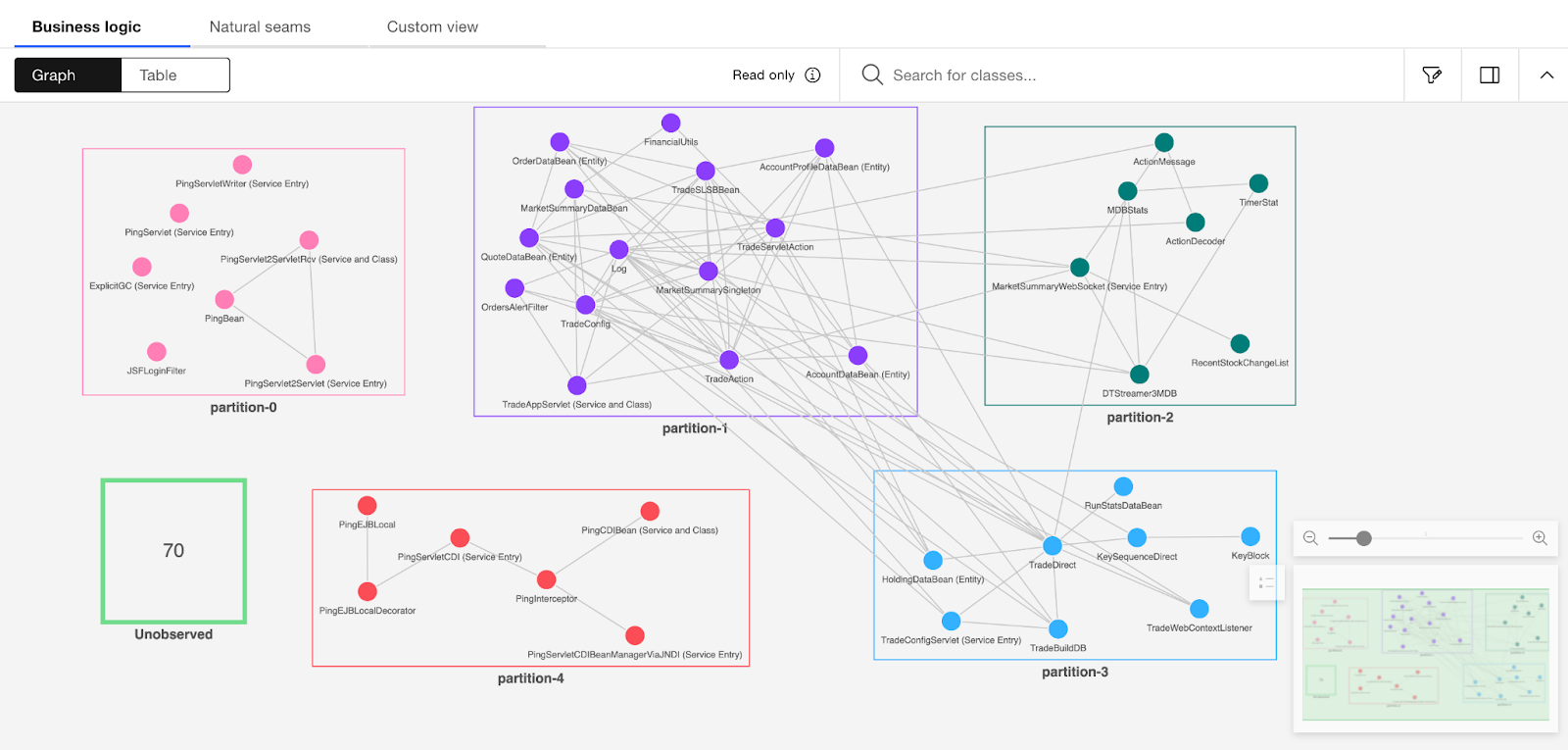Click the zoom out magnifier icon
The height and width of the screenshot is (750, 1568).
pyautogui.click(x=1310, y=538)
